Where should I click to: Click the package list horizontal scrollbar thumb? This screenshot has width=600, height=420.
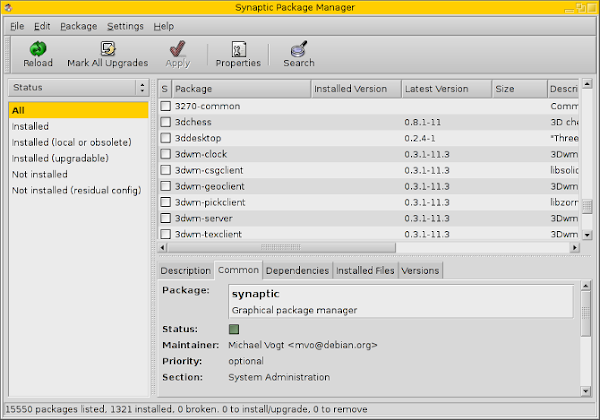pyautogui.click(x=281, y=247)
